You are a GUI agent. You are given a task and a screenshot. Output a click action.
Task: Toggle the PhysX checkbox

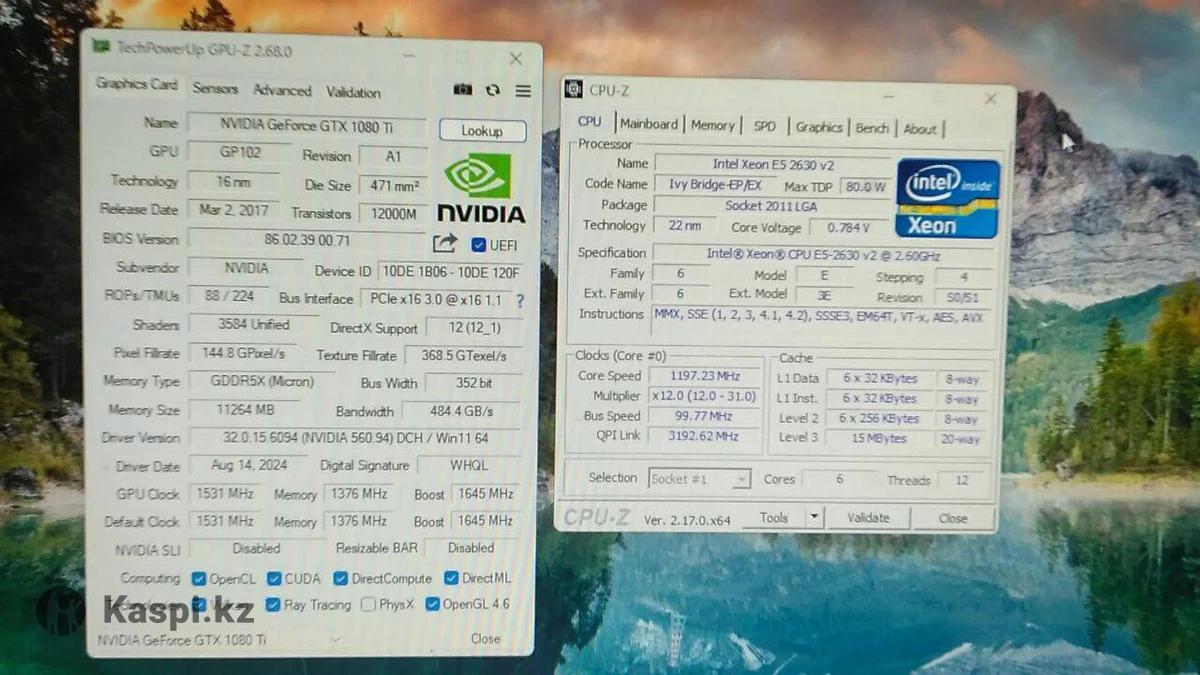point(369,604)
